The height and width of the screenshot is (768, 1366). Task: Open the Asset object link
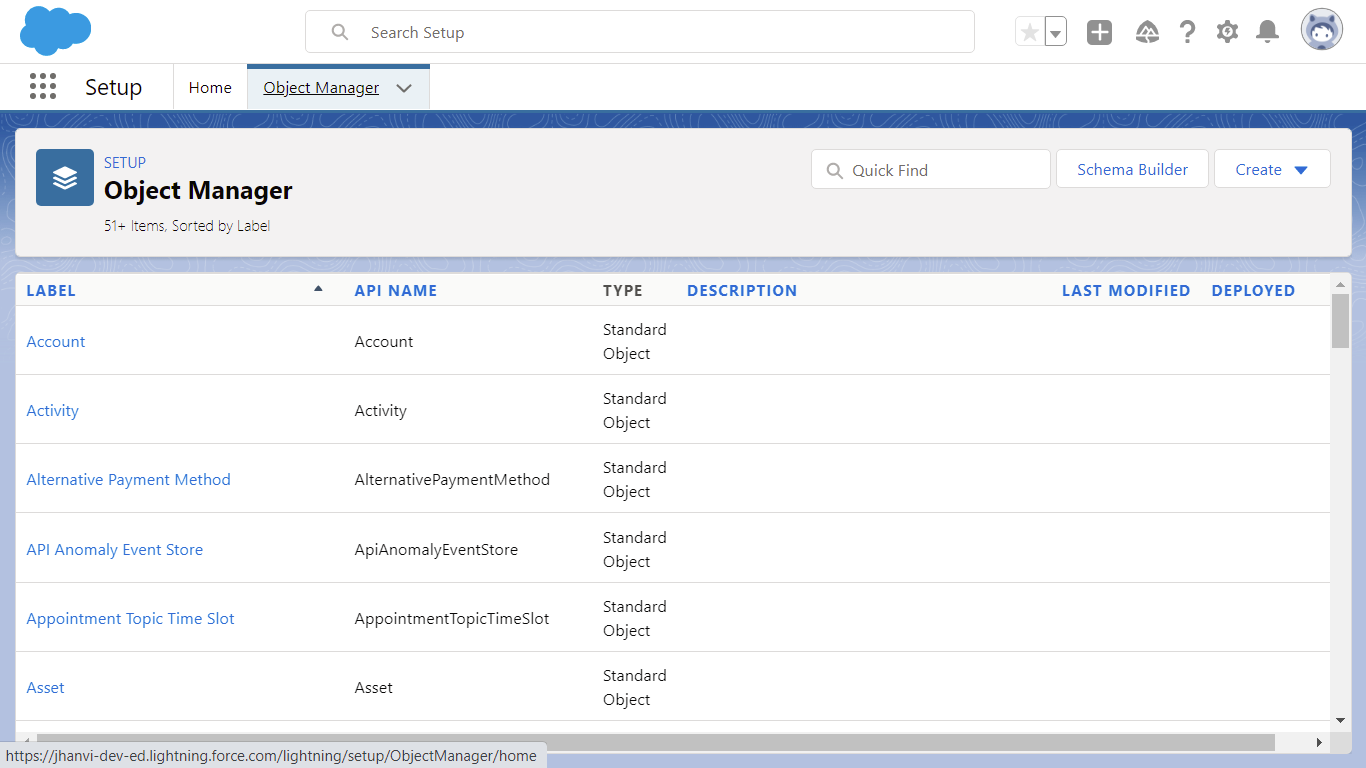point(45,688)
